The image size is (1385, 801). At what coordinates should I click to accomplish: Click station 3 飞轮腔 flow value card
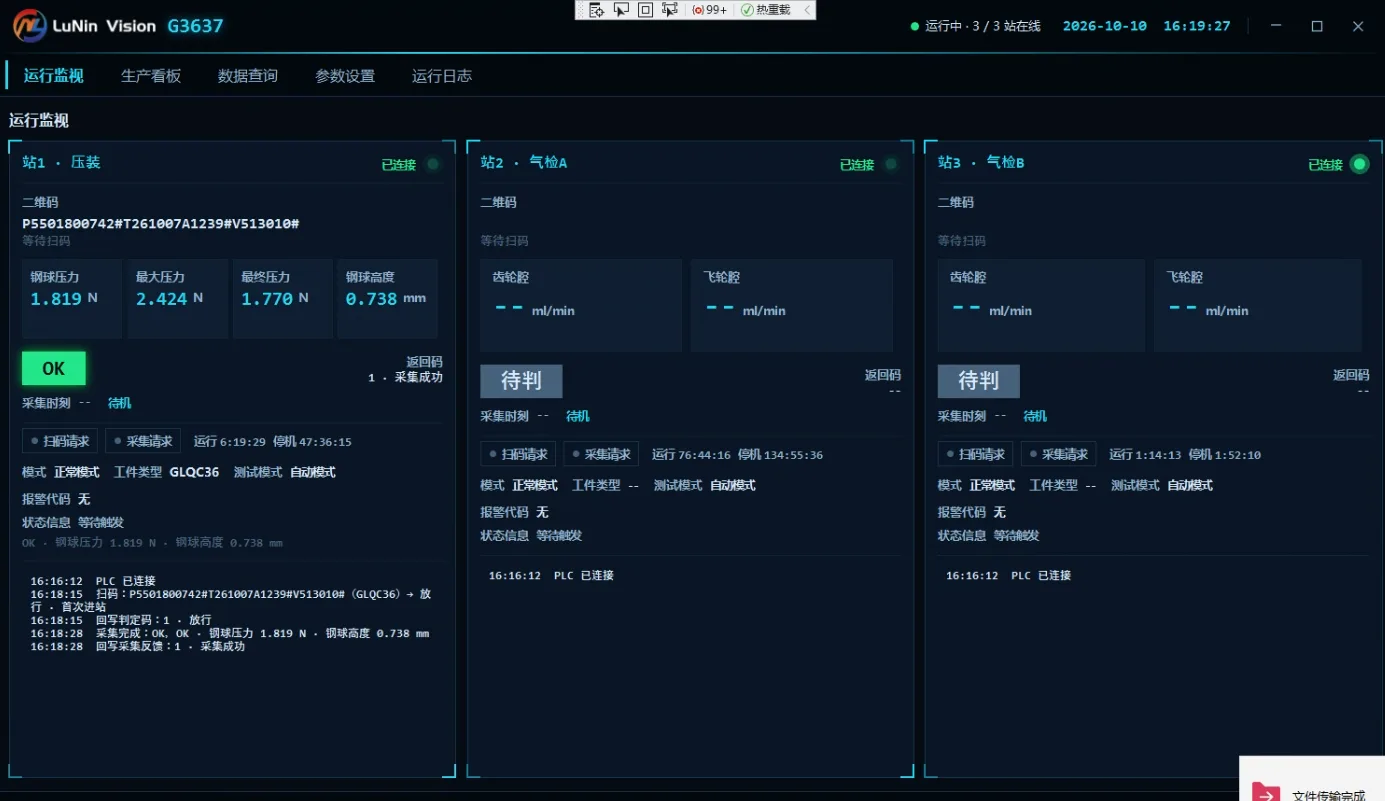[x=1258, y=306]
